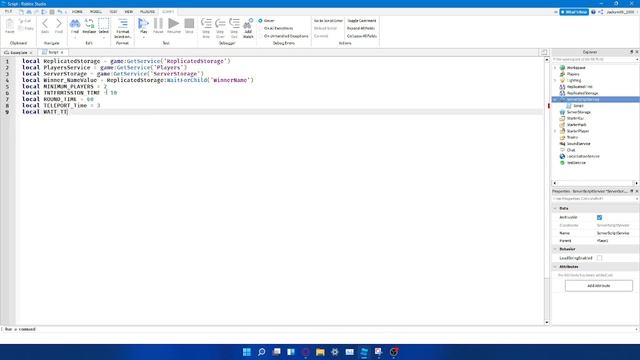Click the taskbar Search icon
640x360 pixels.
tap(261, 352)
